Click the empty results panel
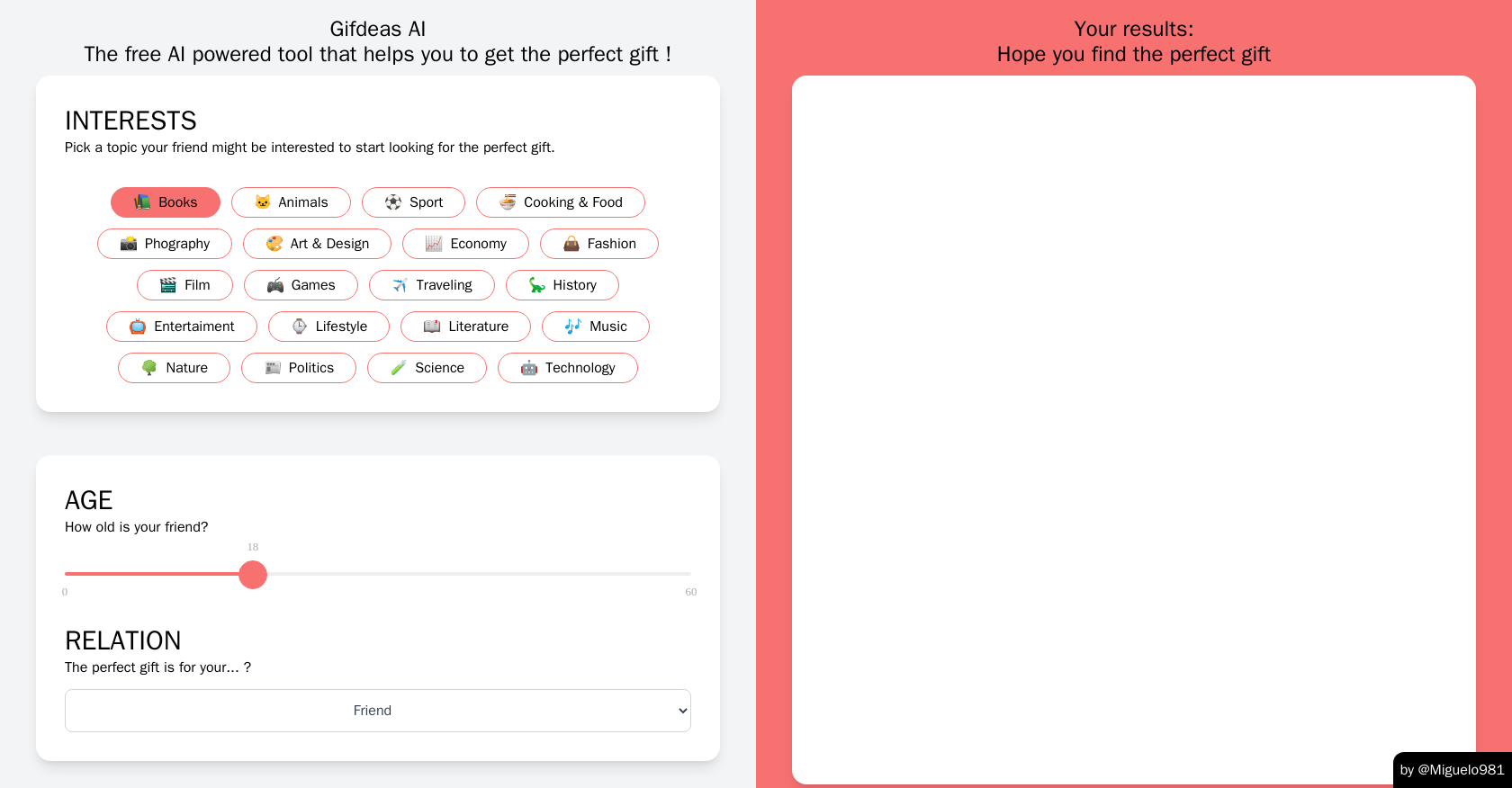 tap(1134, 430)
